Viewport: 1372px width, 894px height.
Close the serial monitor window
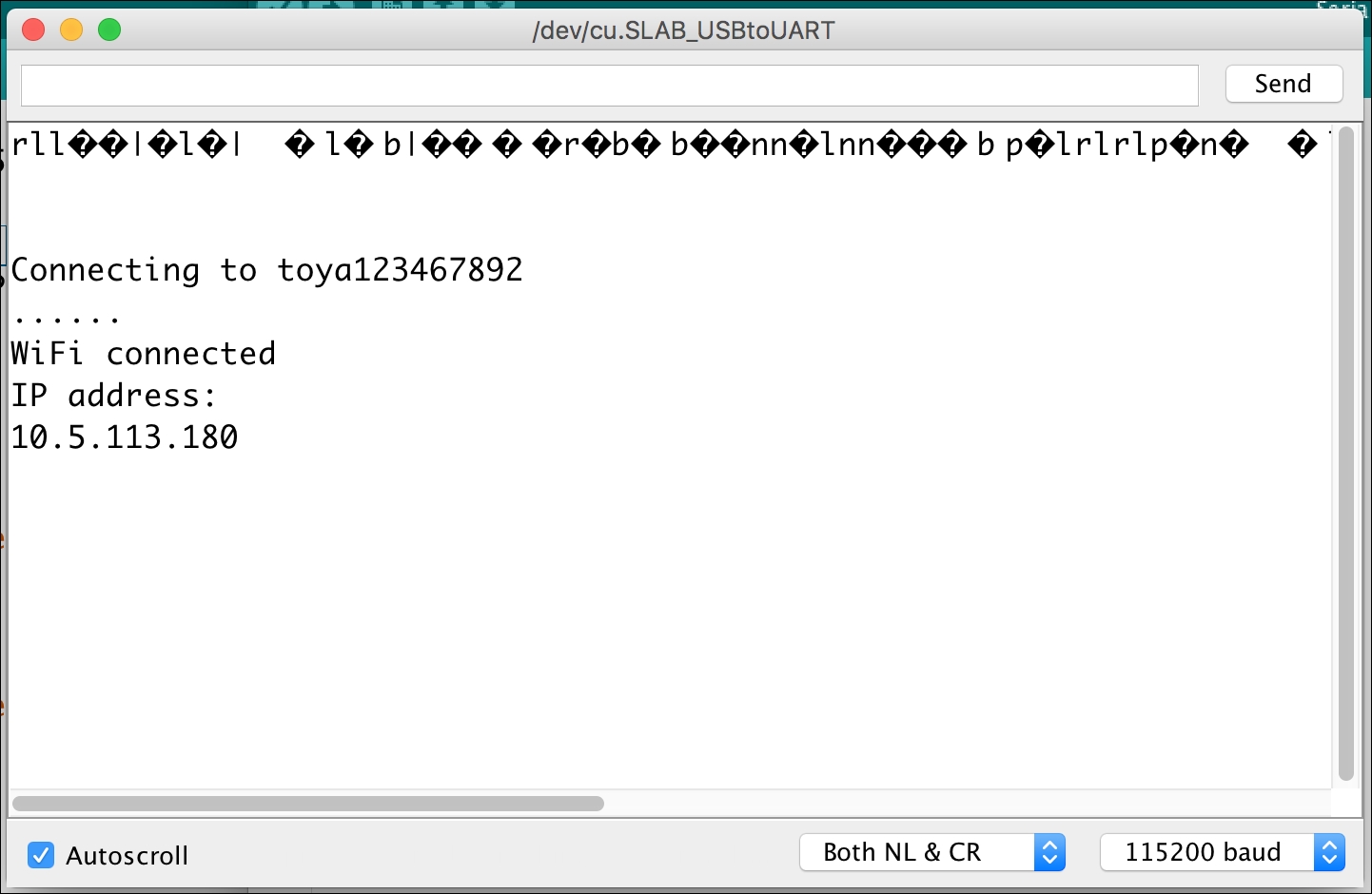[33, 30]
